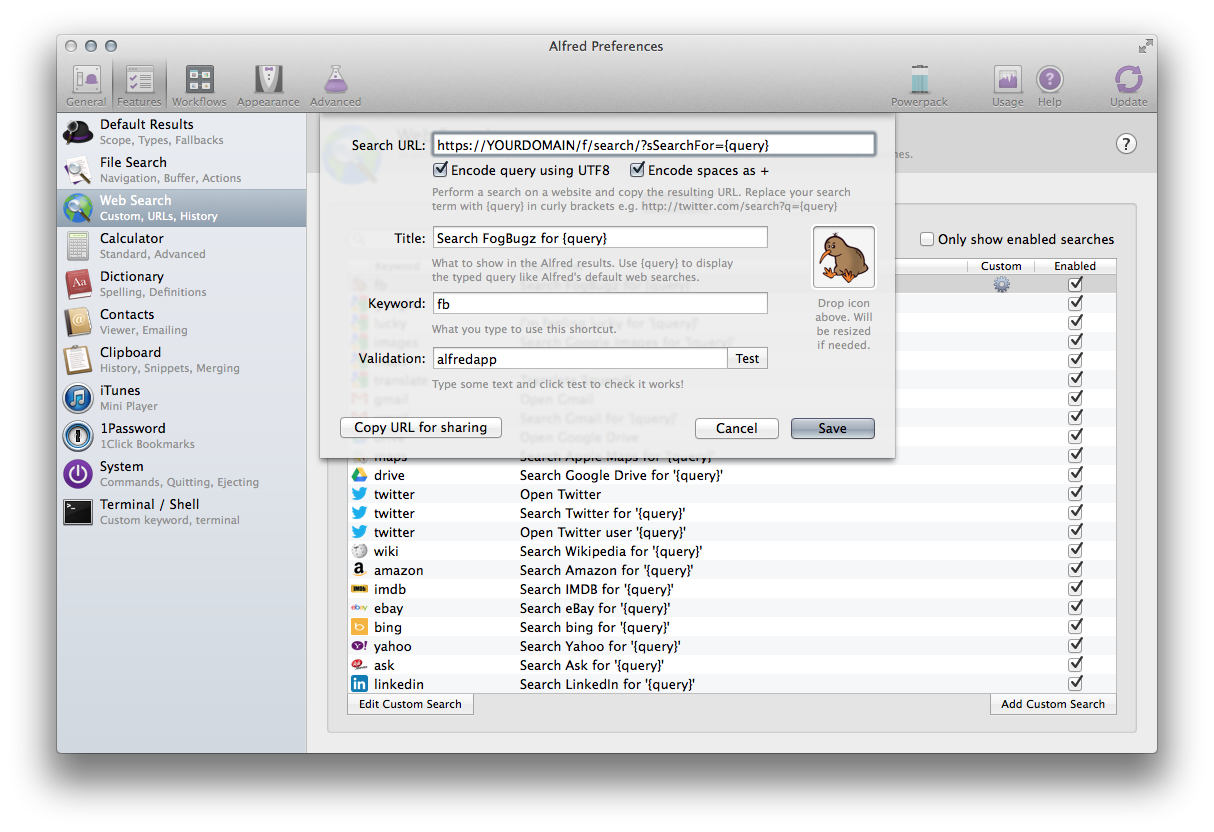Disable the yahoo search enabled checkbox
The height and width of the screenshot is (832, 1214).
1075,646
